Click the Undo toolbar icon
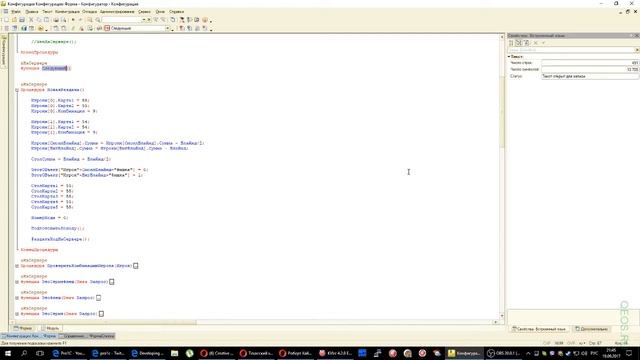The image size is (640, 360). (73, 20)
